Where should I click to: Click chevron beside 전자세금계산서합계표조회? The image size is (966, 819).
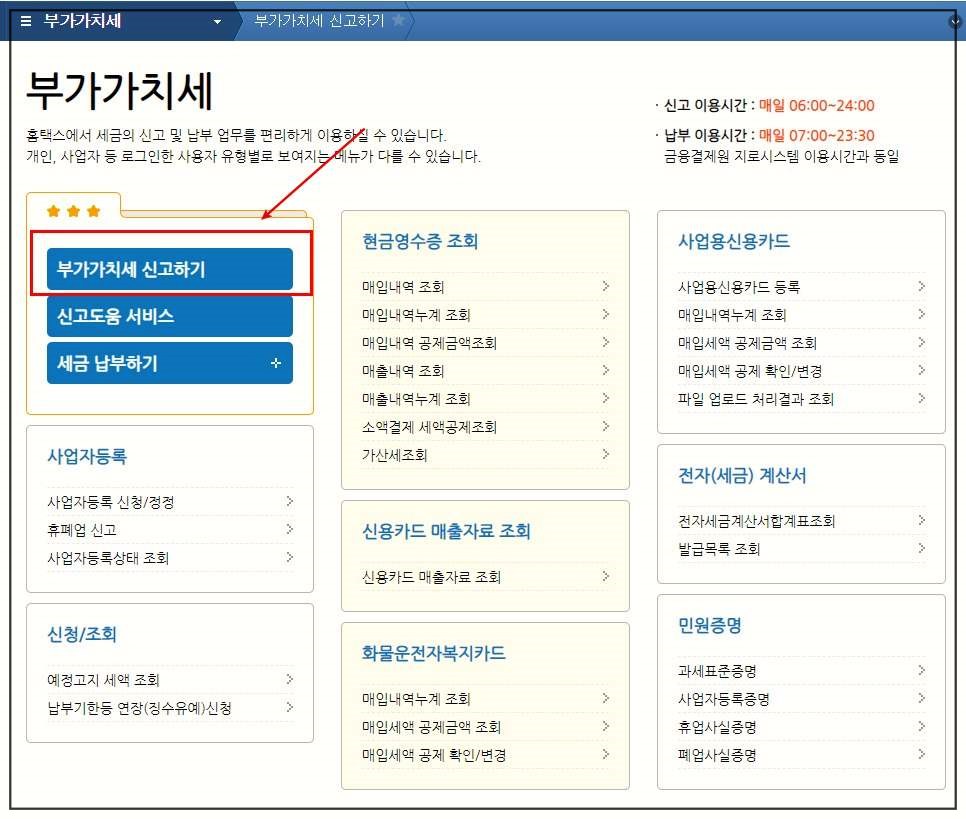[922, 520]
